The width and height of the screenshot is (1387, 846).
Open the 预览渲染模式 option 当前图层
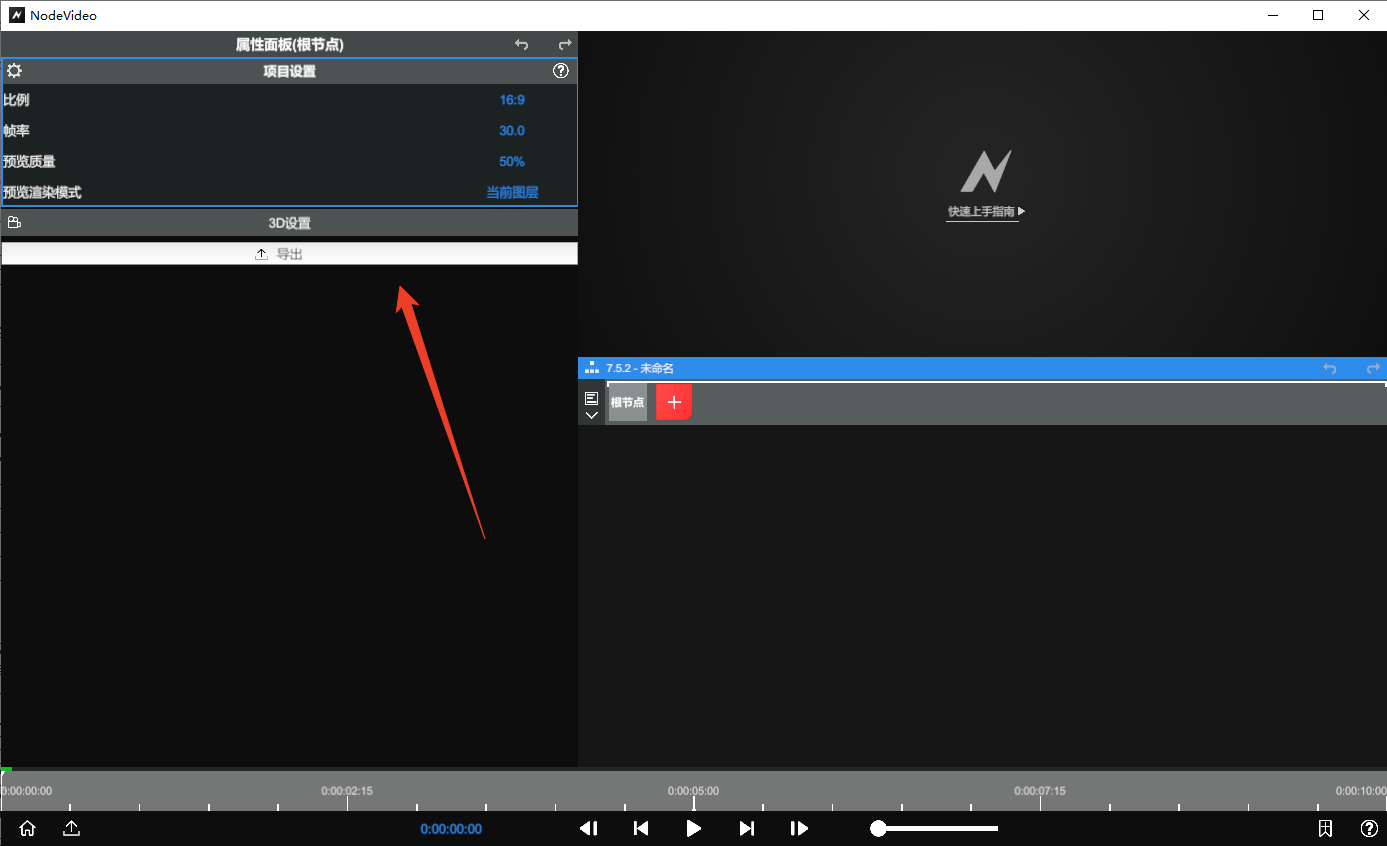pos(512,192)
